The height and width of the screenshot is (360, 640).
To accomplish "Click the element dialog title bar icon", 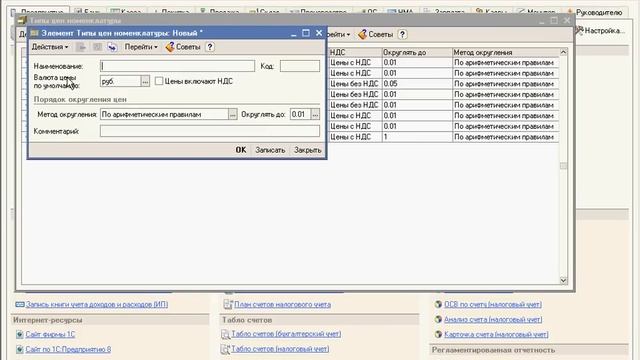I will pos(35,33).
